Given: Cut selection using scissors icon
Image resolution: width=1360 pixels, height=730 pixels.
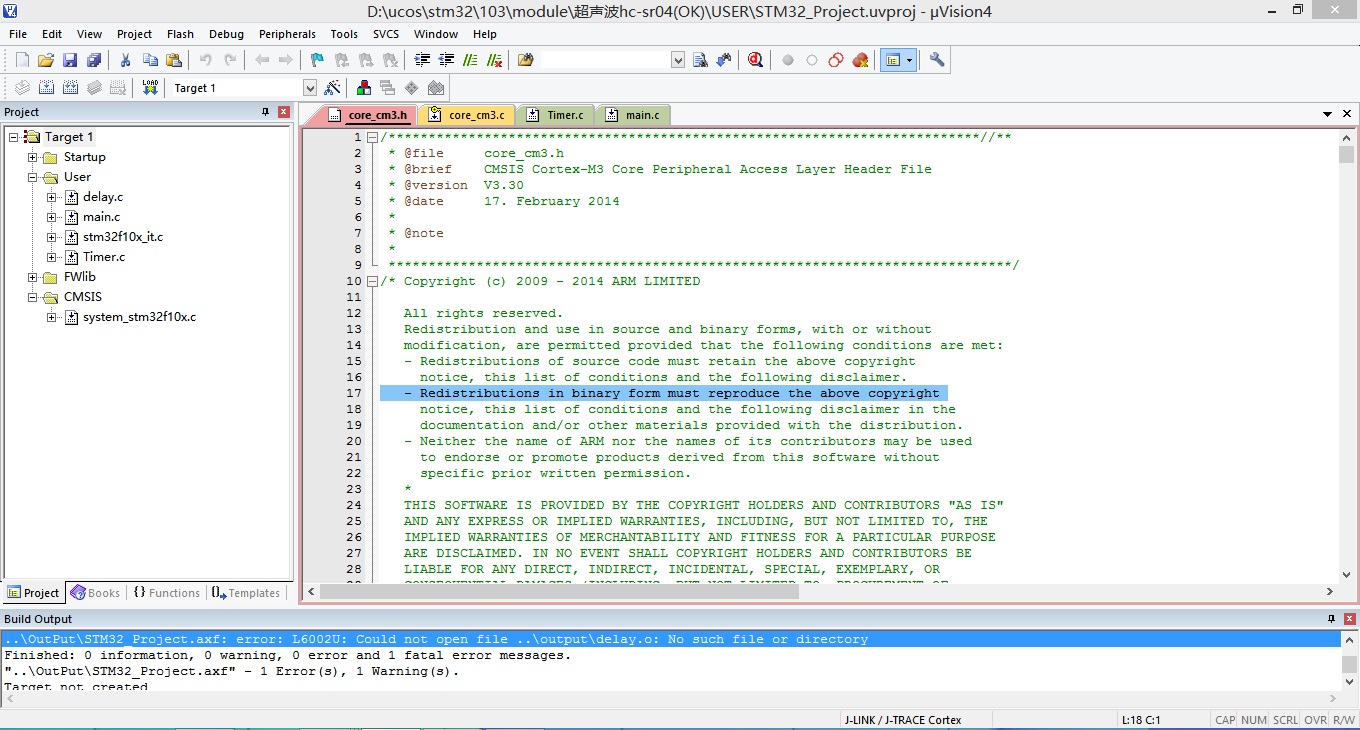Looking at the screenshot, I should click(126, 60).
